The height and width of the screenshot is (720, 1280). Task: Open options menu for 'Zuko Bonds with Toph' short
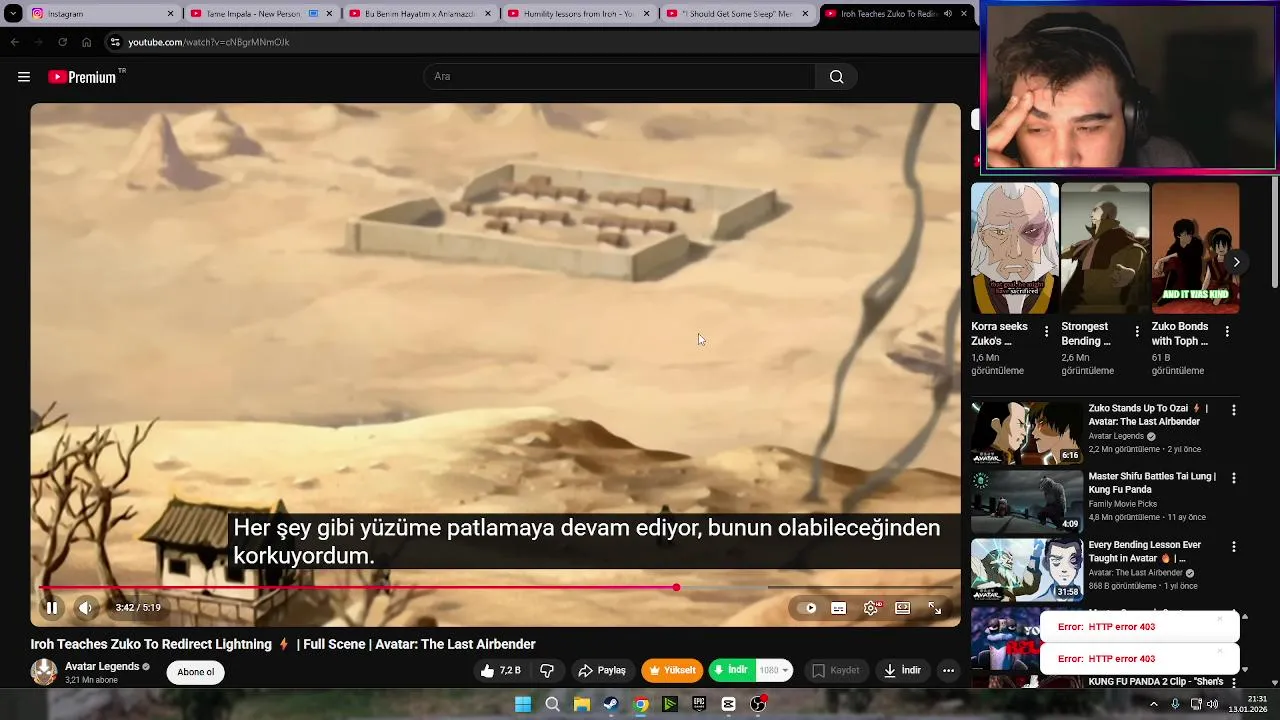click(1227, 331)
